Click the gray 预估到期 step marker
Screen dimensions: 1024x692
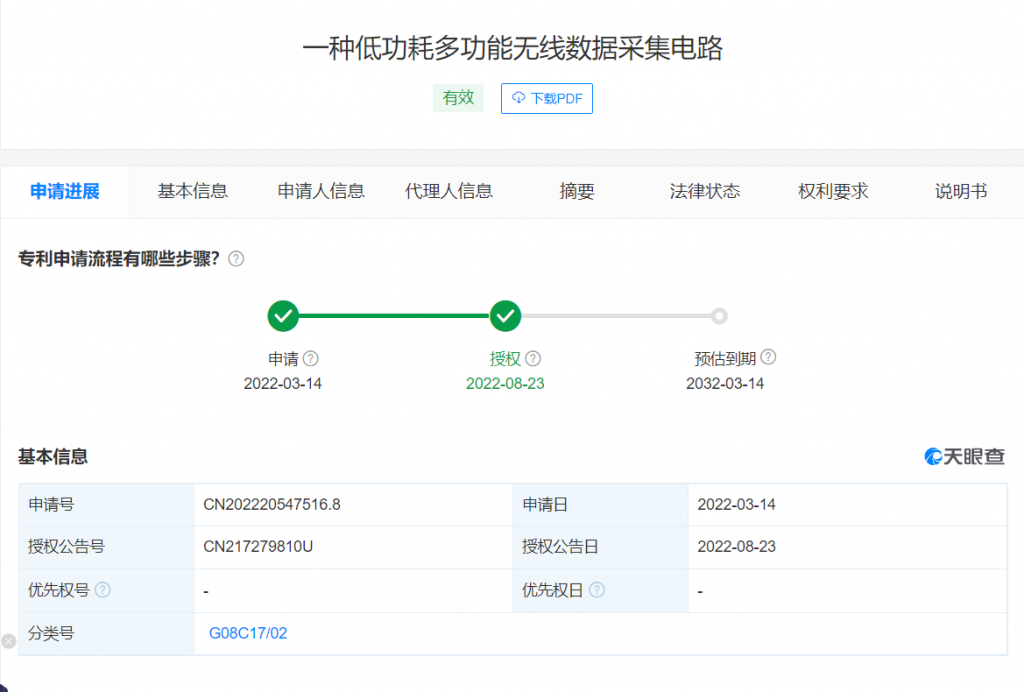click(x=719, y=316)
